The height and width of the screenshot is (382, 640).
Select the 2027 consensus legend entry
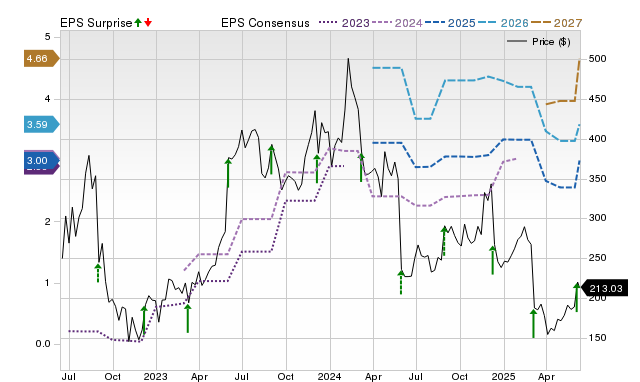[556, 23]
